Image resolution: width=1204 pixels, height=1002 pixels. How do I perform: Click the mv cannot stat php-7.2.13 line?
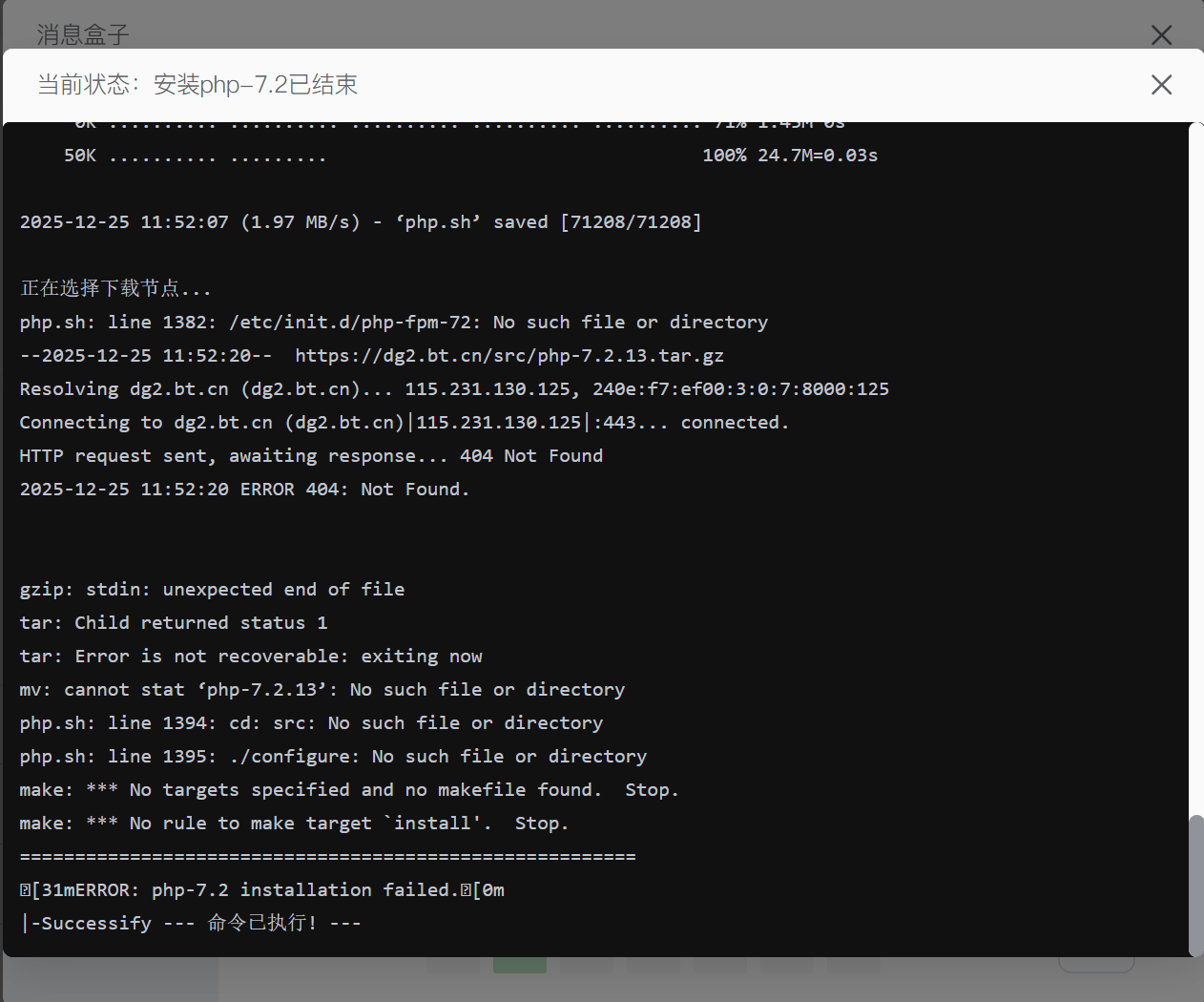[322, 690]
